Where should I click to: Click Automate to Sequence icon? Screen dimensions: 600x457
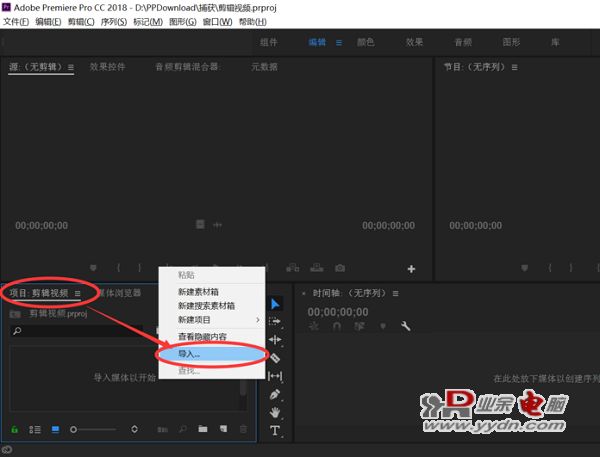[x=163, y=429]
